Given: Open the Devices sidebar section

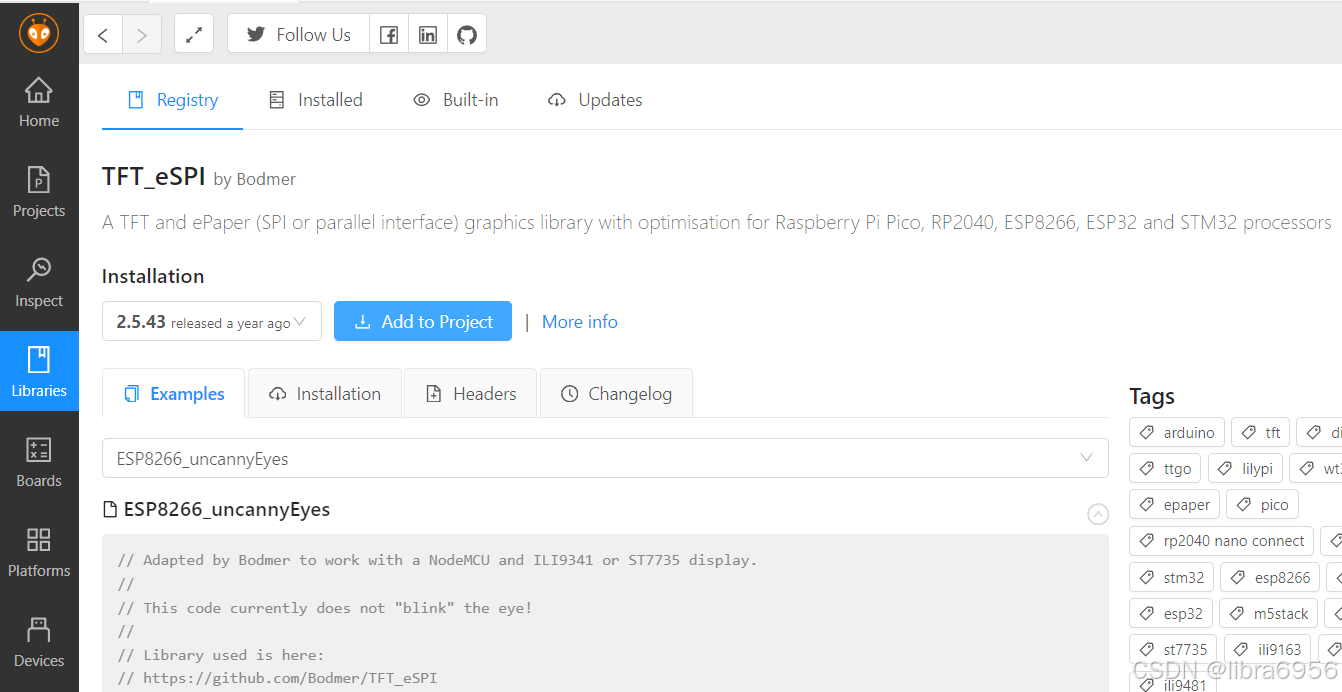Looking at the screenshot, I should point(39,642).
